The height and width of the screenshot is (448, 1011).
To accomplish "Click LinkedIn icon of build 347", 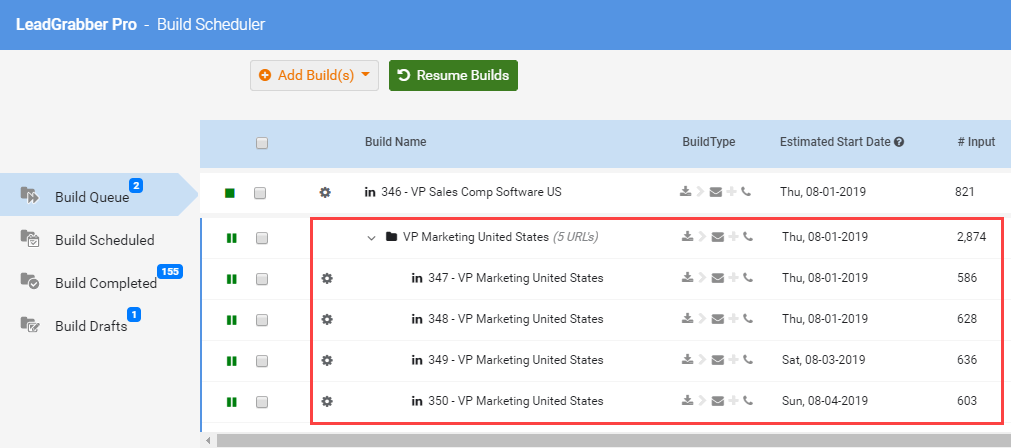I will [417, 278].
